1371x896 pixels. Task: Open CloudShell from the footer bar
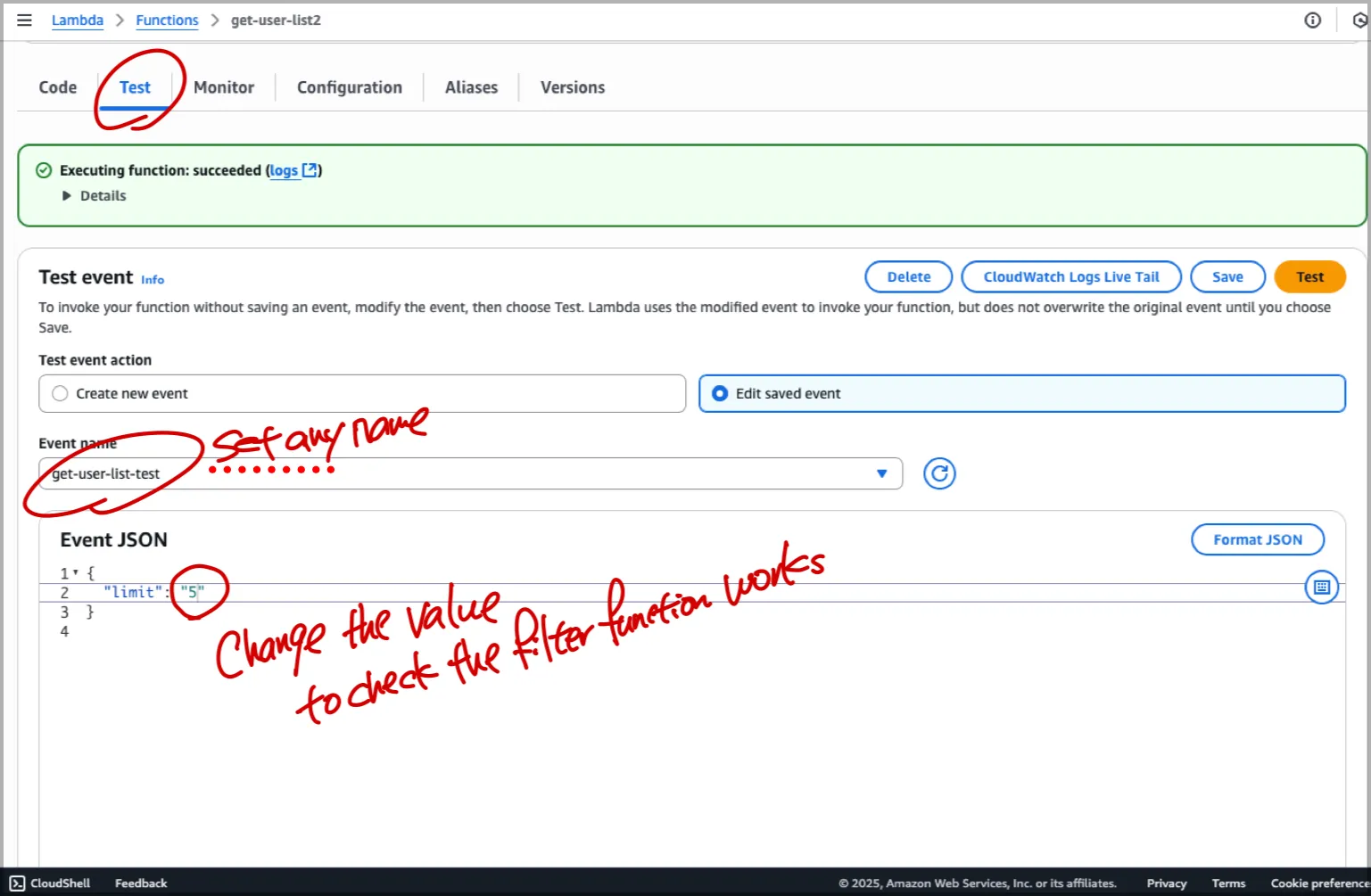(50, 883)
